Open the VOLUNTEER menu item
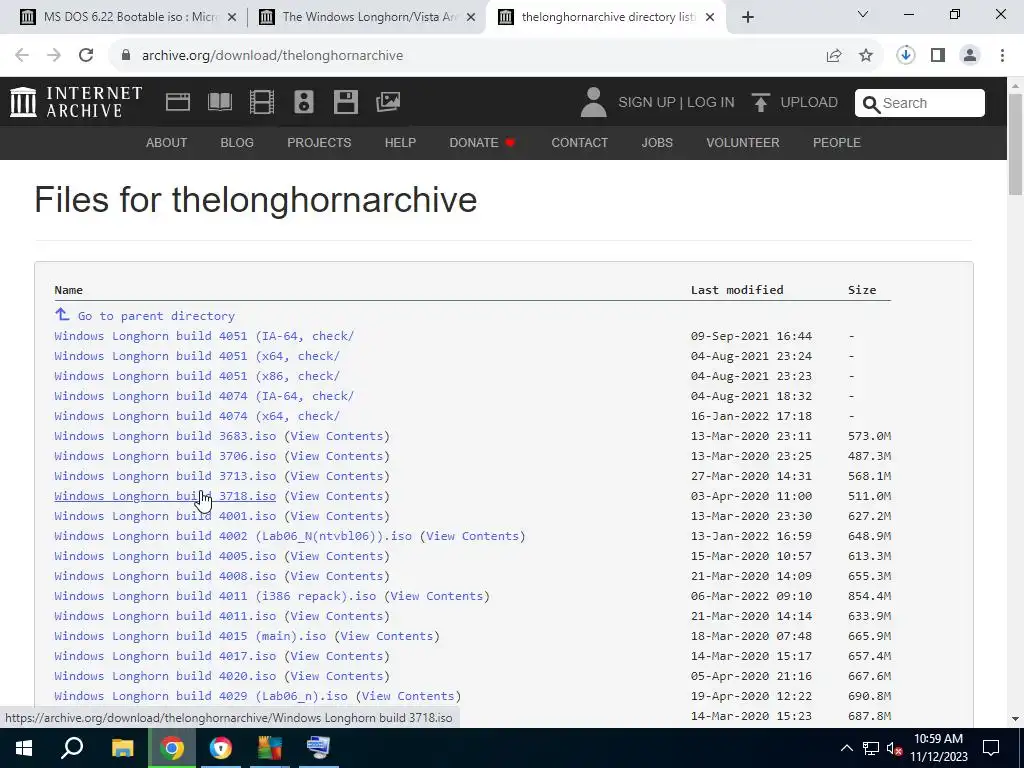 (743, 142)
